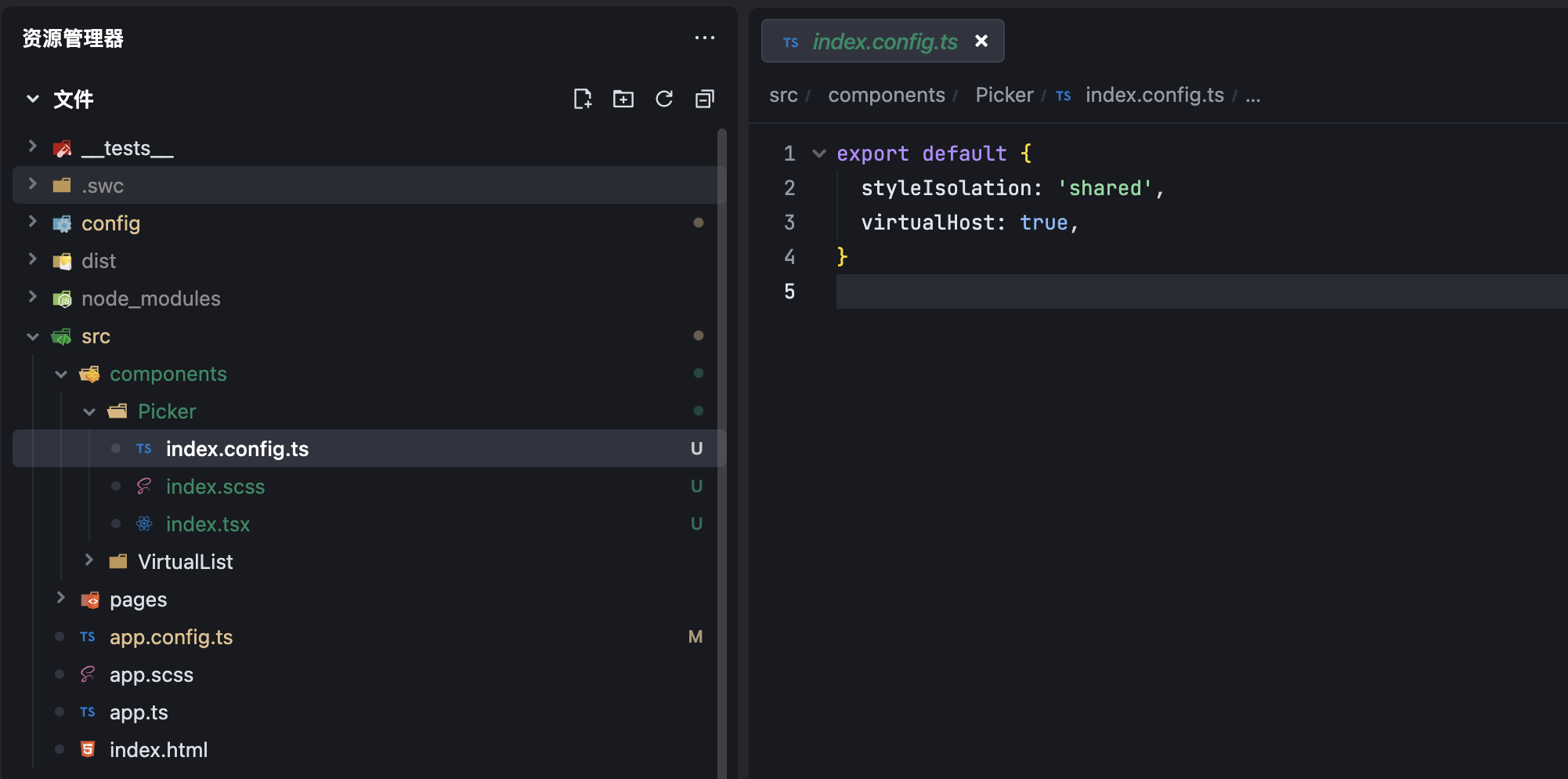Collapse all folders in explorer
The image size is (1568, 779).
[x=704, y=99]
